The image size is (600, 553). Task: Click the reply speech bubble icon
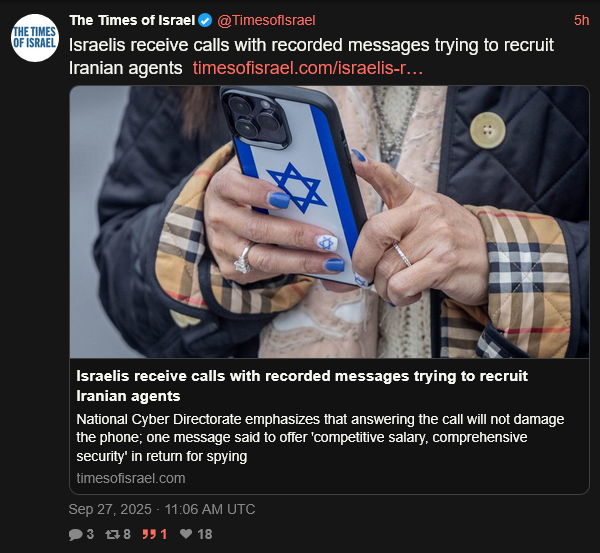pos(75,534)
